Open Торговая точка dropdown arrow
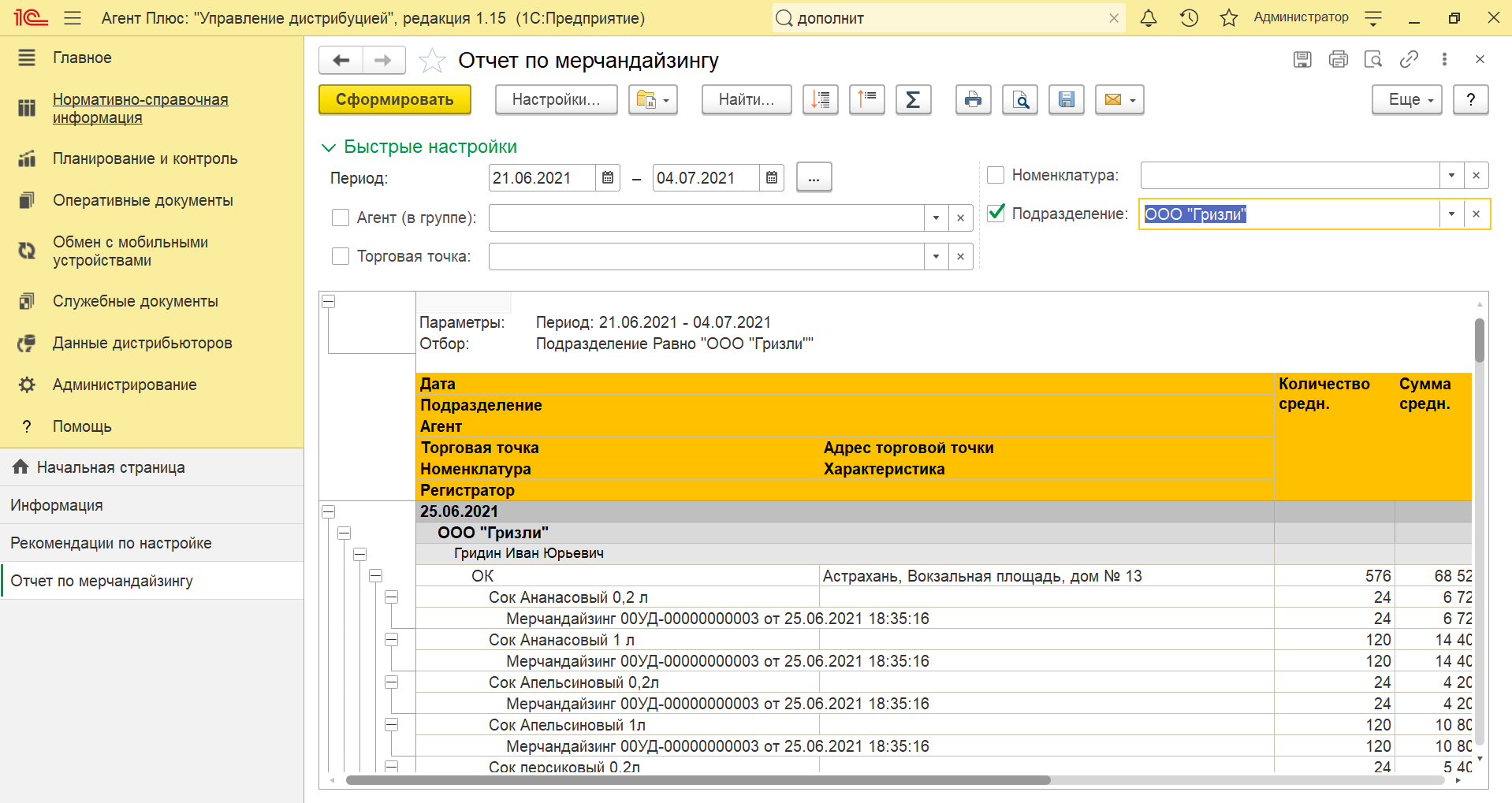Viewport: 1512px width, 803px height. [x=936, y=256]
